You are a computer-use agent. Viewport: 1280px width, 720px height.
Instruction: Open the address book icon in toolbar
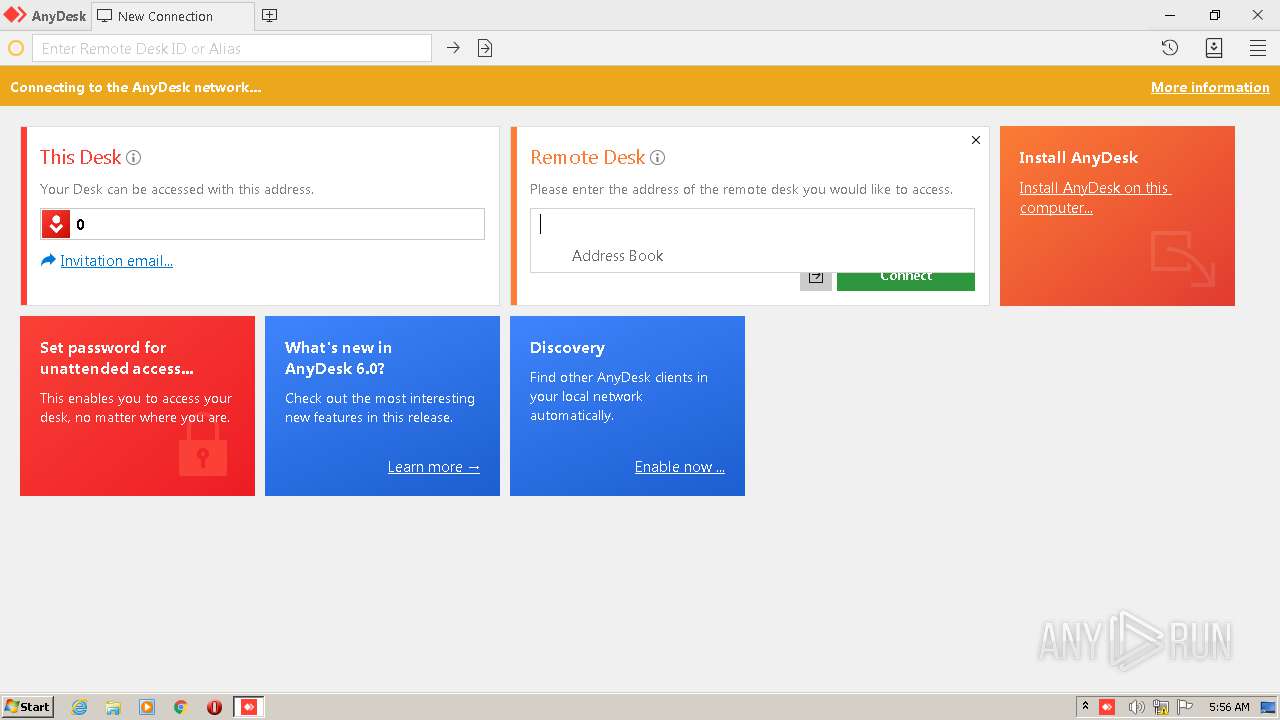tap(1214, 48)
